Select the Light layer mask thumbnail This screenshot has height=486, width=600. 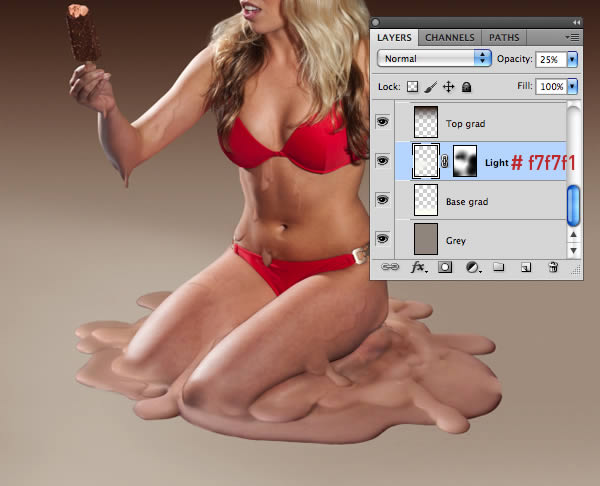465,161
